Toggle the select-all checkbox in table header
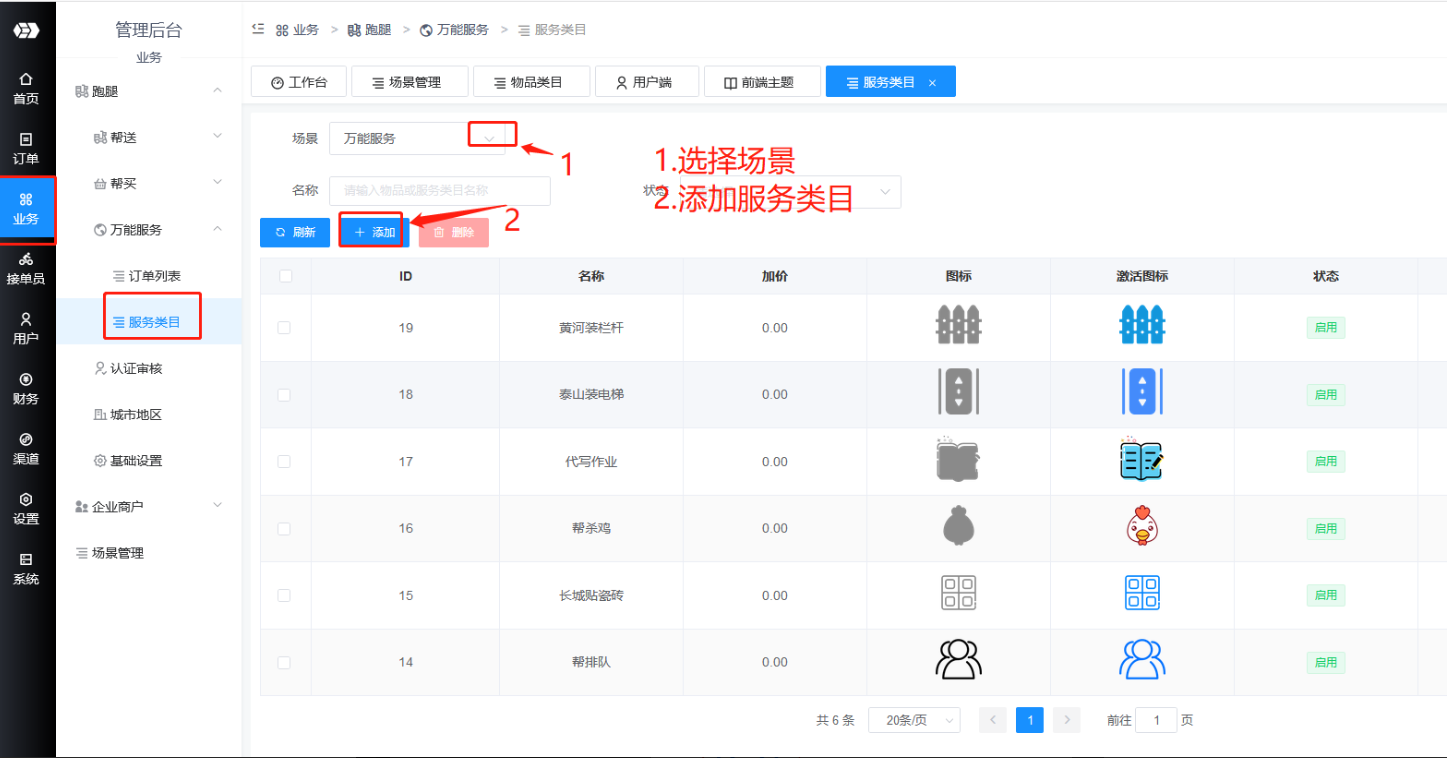This screenshot has width=1447, height=758. click(285, 276)
